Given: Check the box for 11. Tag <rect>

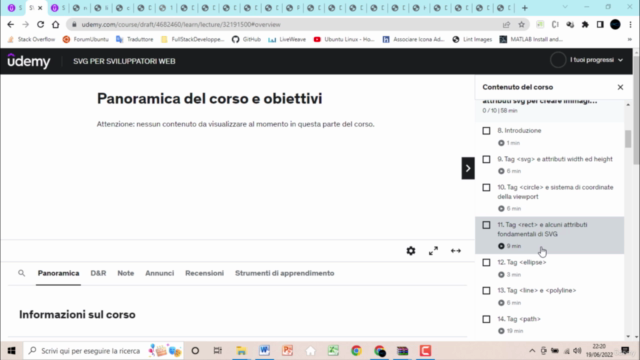Looking at the screenshot, I should [x=486, y=225].
